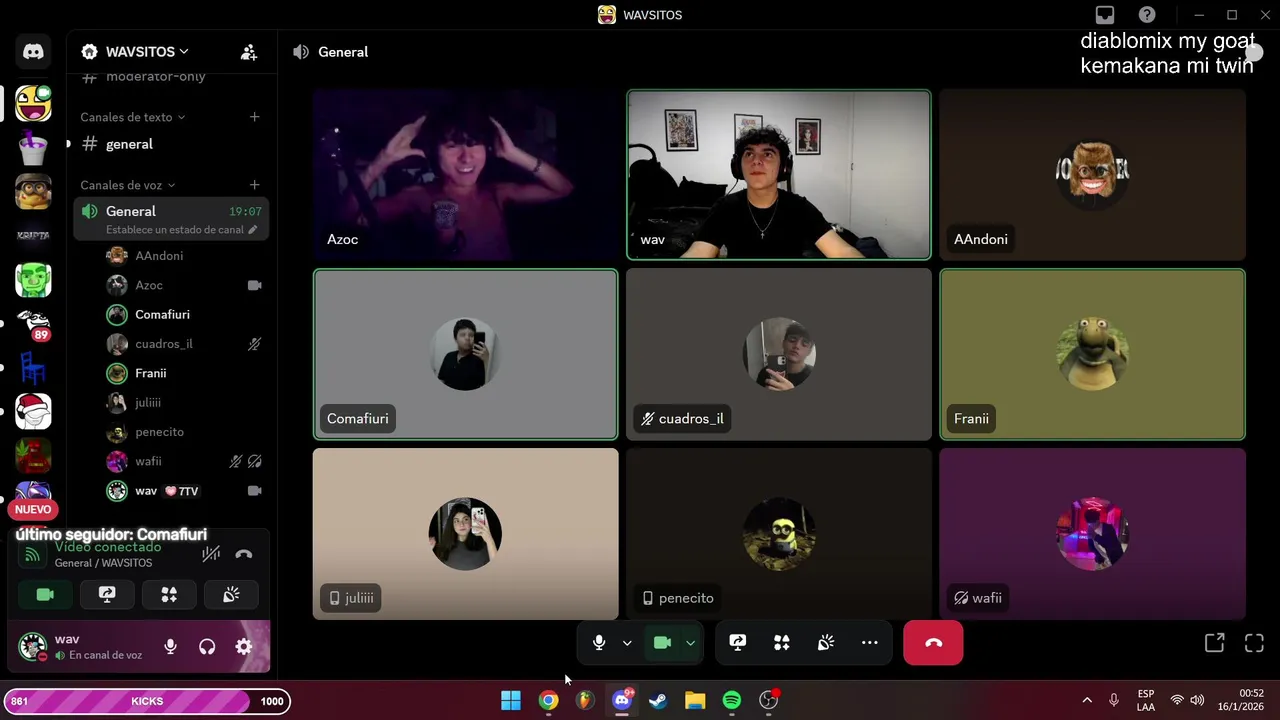Open Discord help icon
The image size is (1280, 720).
point(1147,15)
